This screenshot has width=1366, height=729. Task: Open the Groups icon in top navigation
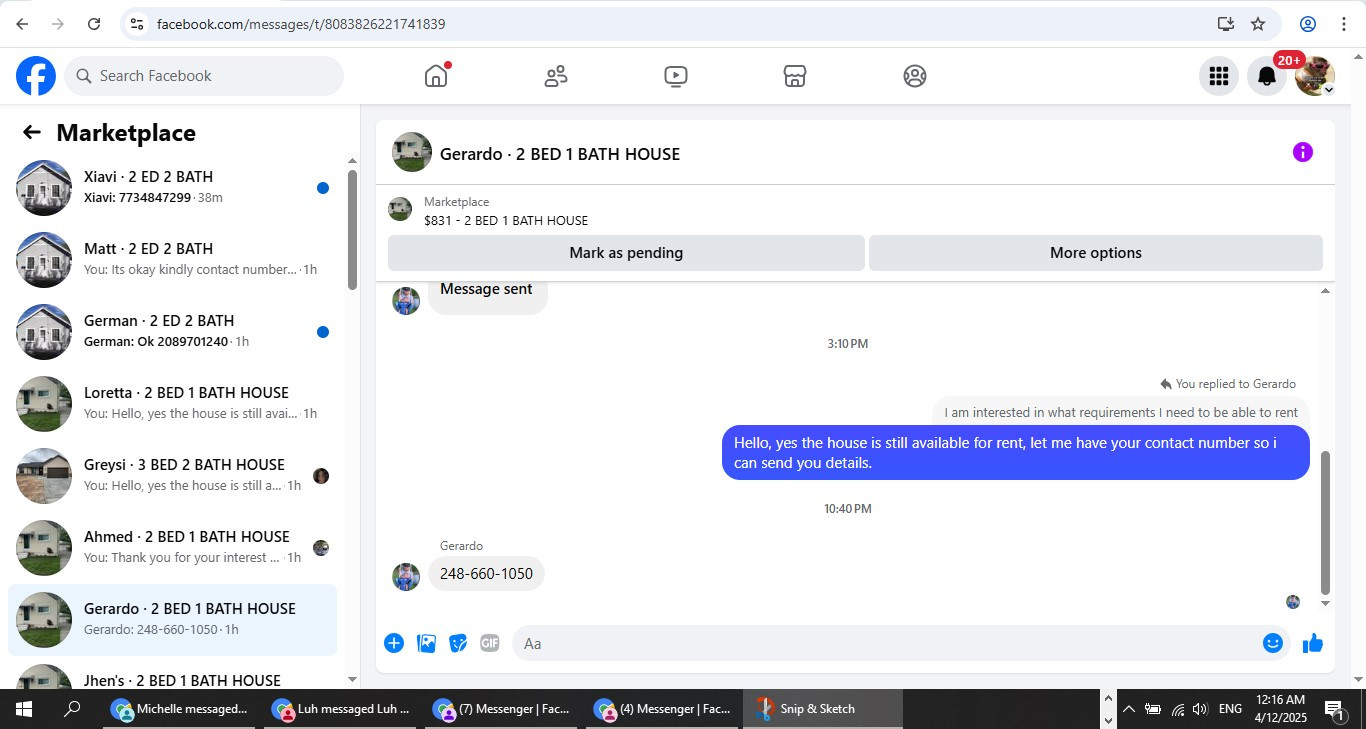tap(915, 76)
